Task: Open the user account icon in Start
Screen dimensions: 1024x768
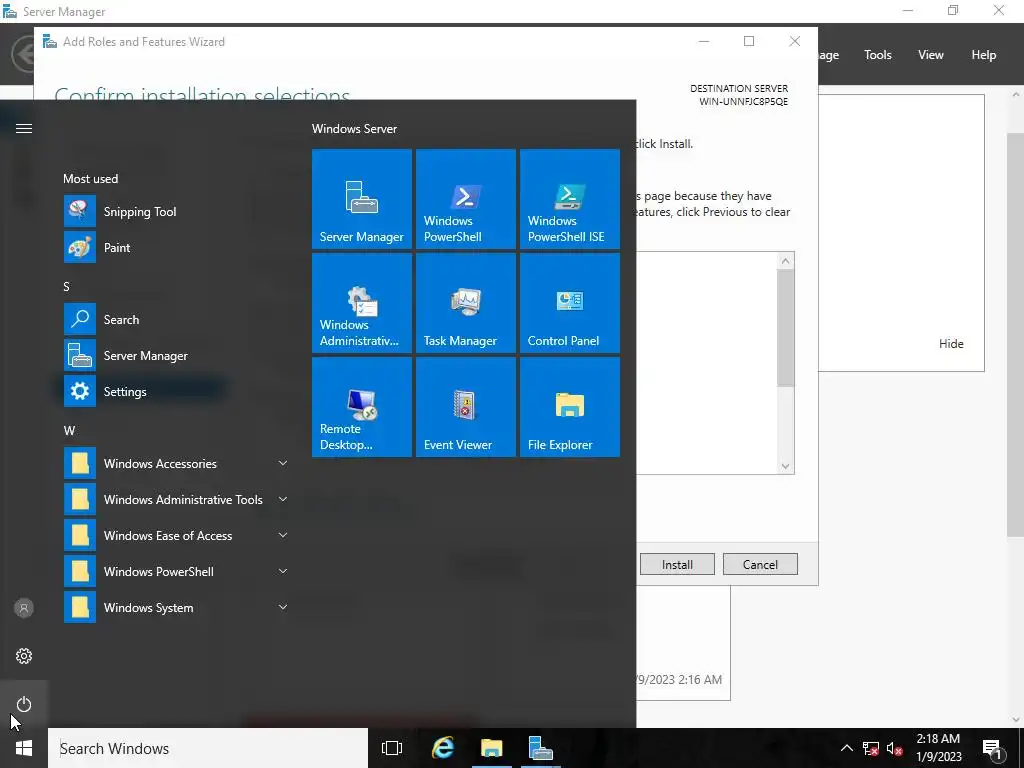Action: tap(24, 608)
